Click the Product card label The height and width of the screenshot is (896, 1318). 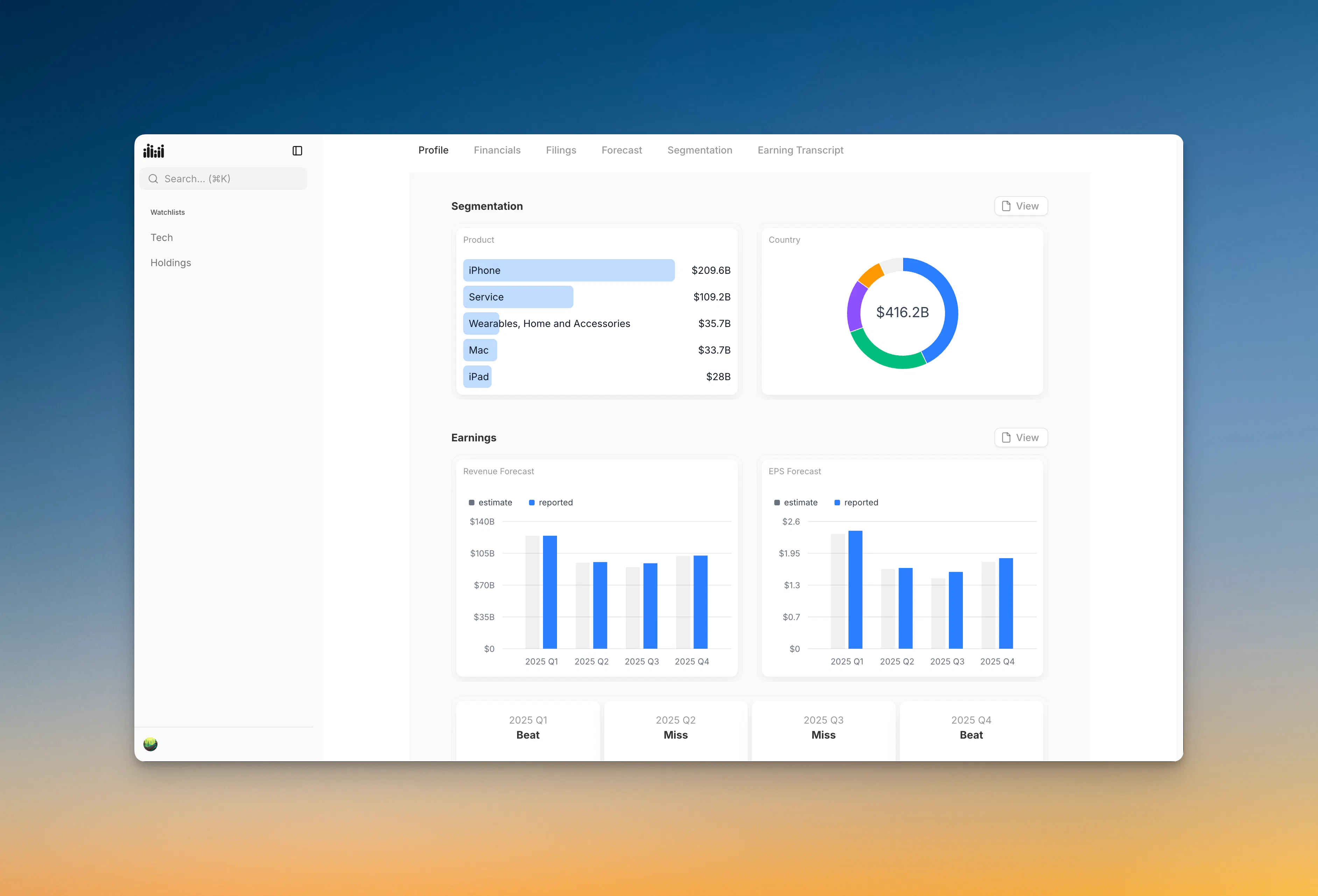pyautogui.click(x=479, y=240)
